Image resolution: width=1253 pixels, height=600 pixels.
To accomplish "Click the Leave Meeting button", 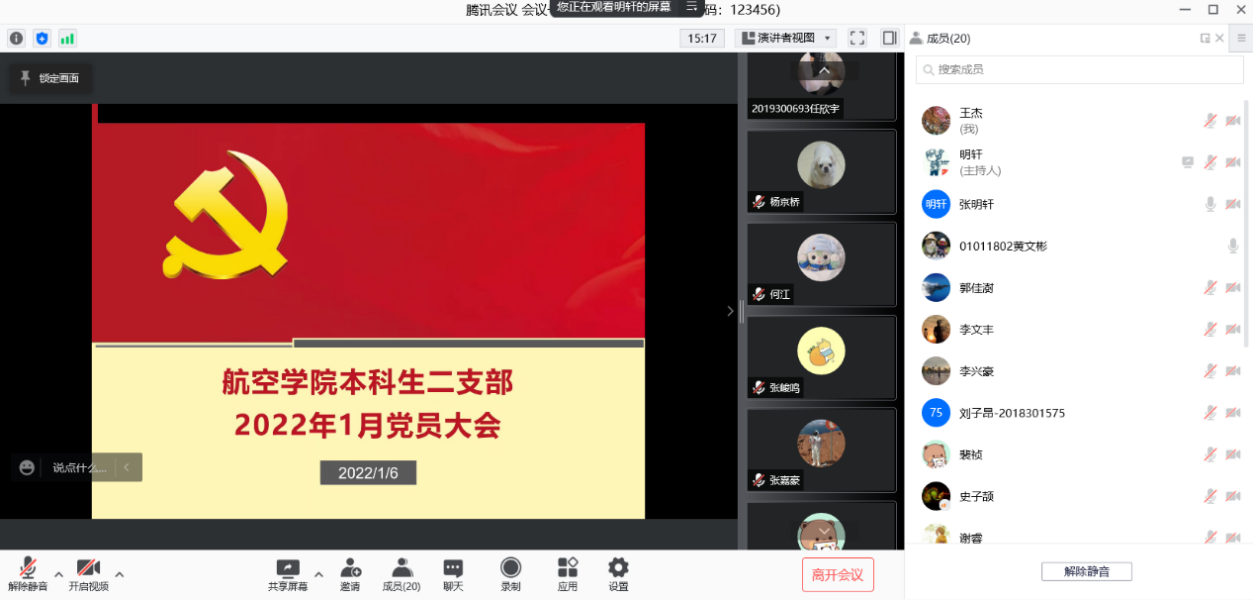I will (x=837, y=575).
